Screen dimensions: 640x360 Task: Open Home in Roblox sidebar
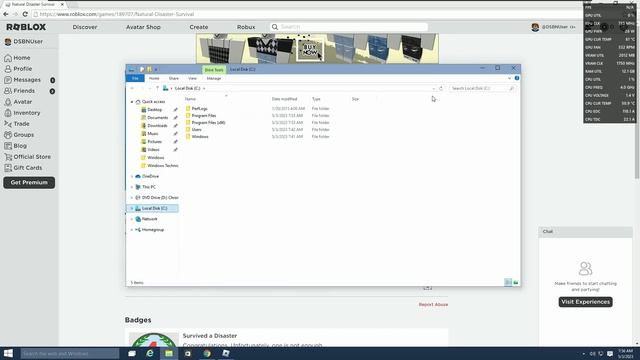[17, 58]
